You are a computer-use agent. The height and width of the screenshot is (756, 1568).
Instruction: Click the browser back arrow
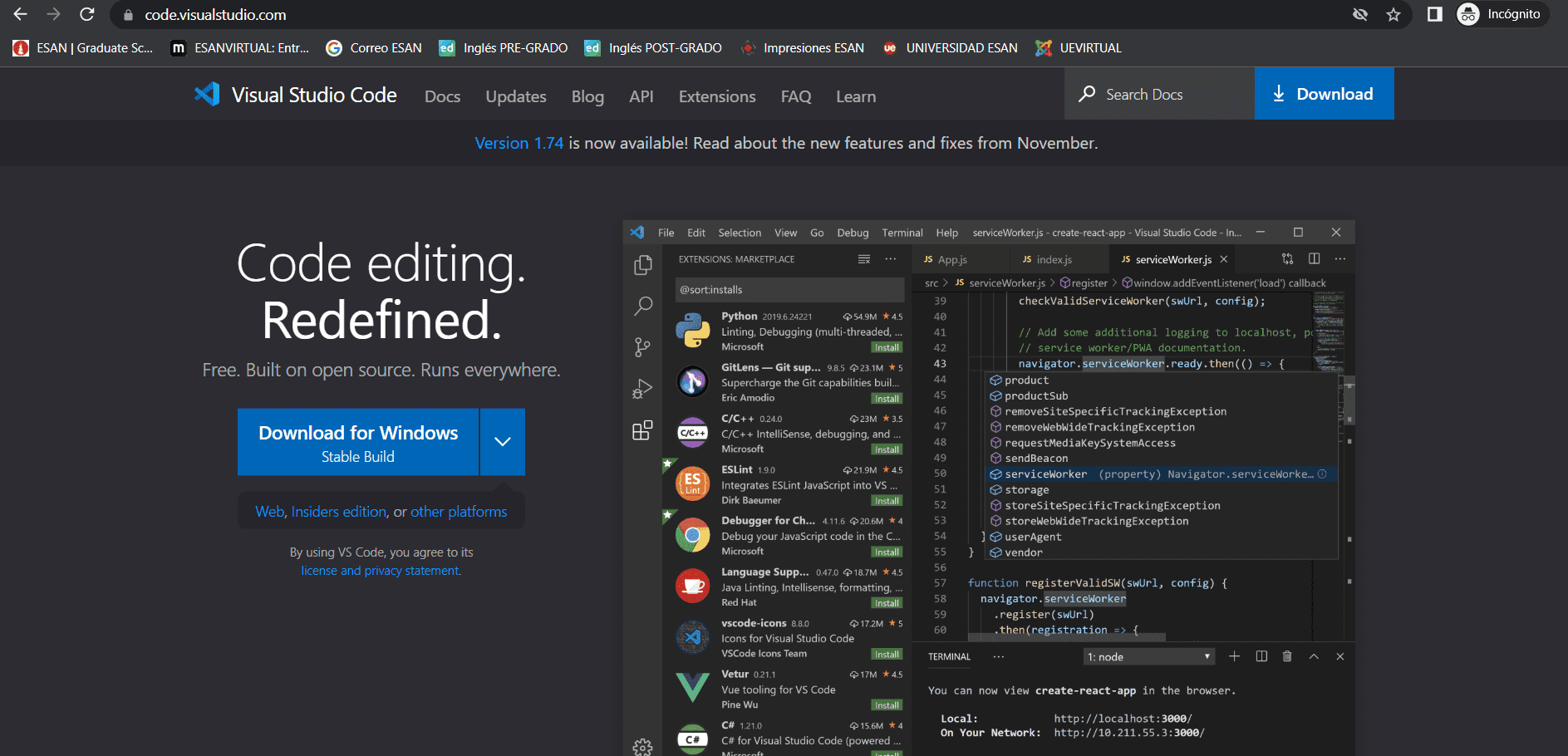point(20,14)
